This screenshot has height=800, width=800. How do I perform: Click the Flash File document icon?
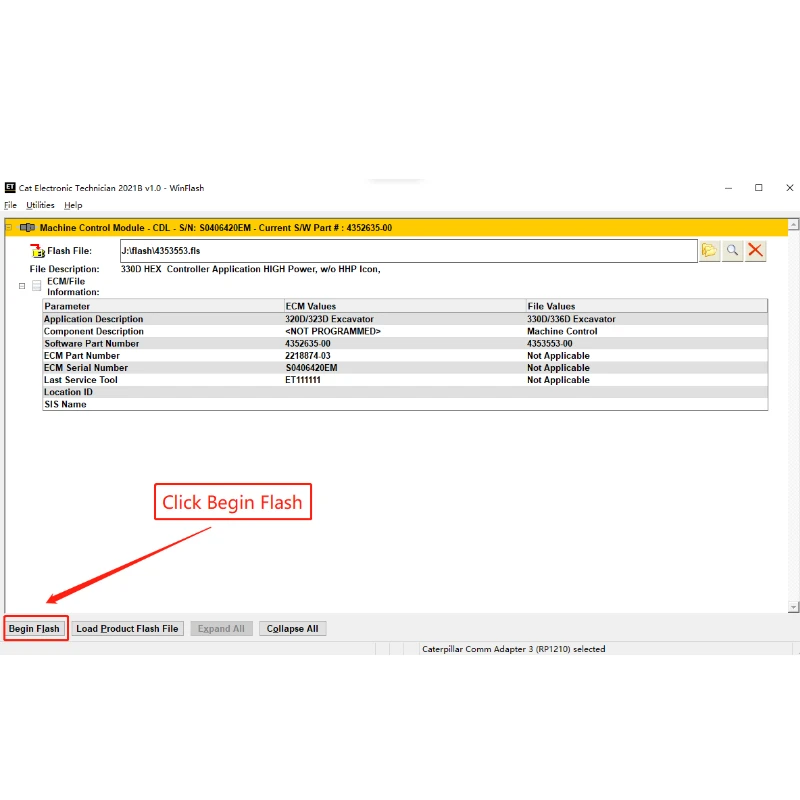(37, 251)
